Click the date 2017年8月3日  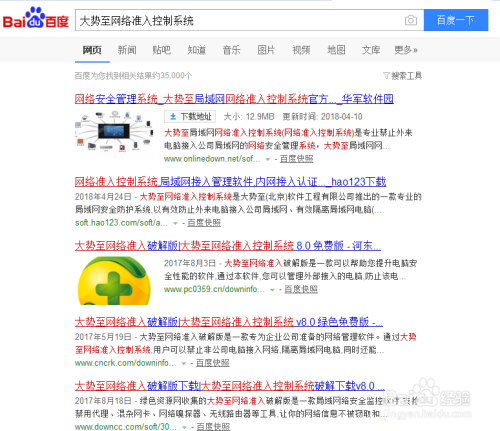190,263
